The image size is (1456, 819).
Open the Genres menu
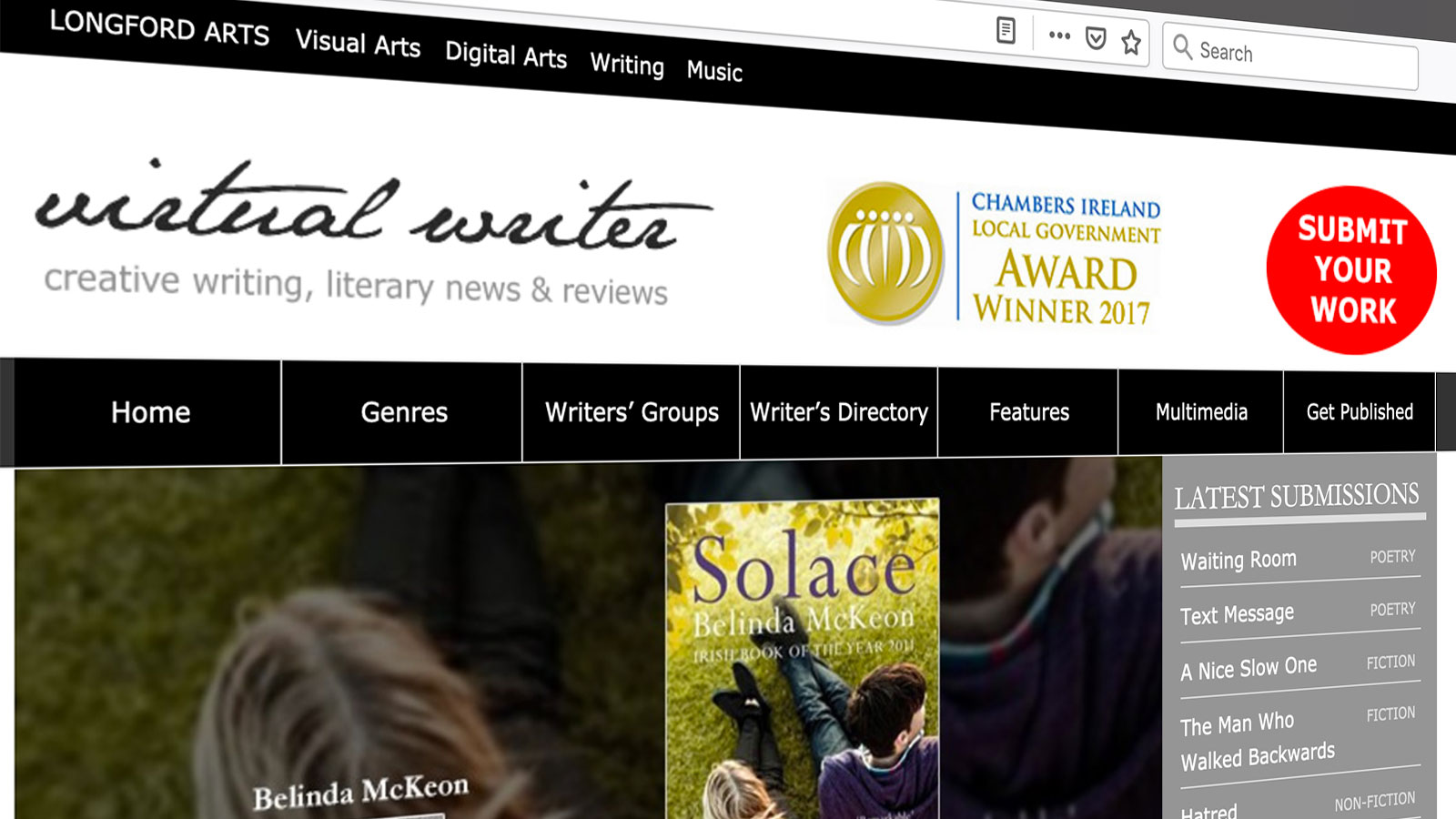[403, 412]
